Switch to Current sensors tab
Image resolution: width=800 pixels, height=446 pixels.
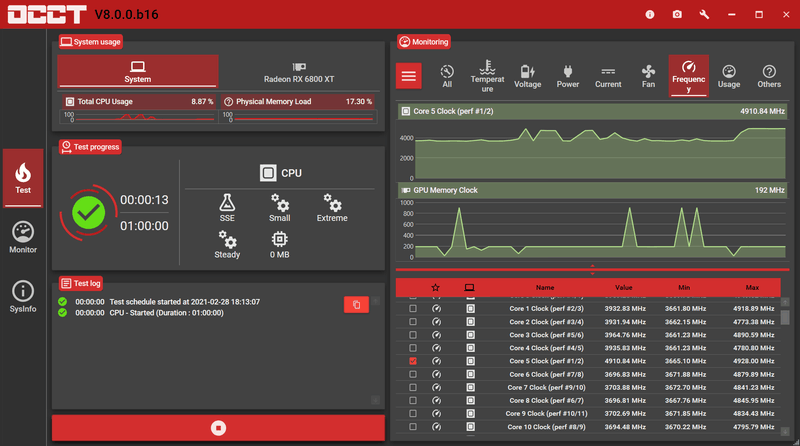pos(608,76)
